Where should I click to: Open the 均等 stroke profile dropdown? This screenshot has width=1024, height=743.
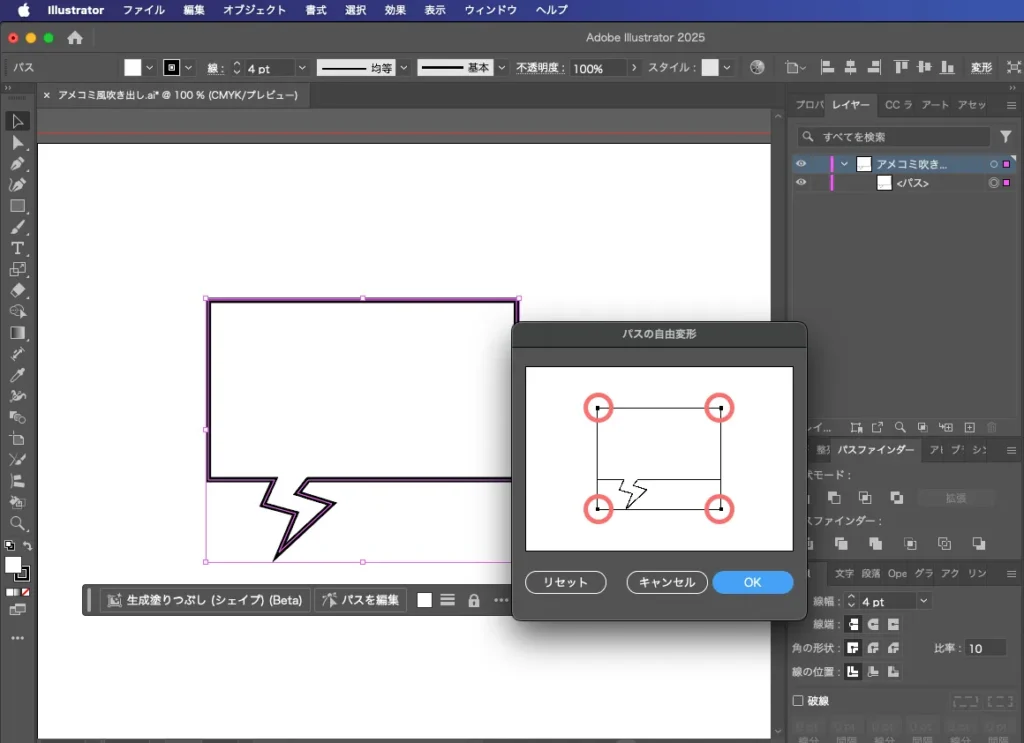(404, 68)
